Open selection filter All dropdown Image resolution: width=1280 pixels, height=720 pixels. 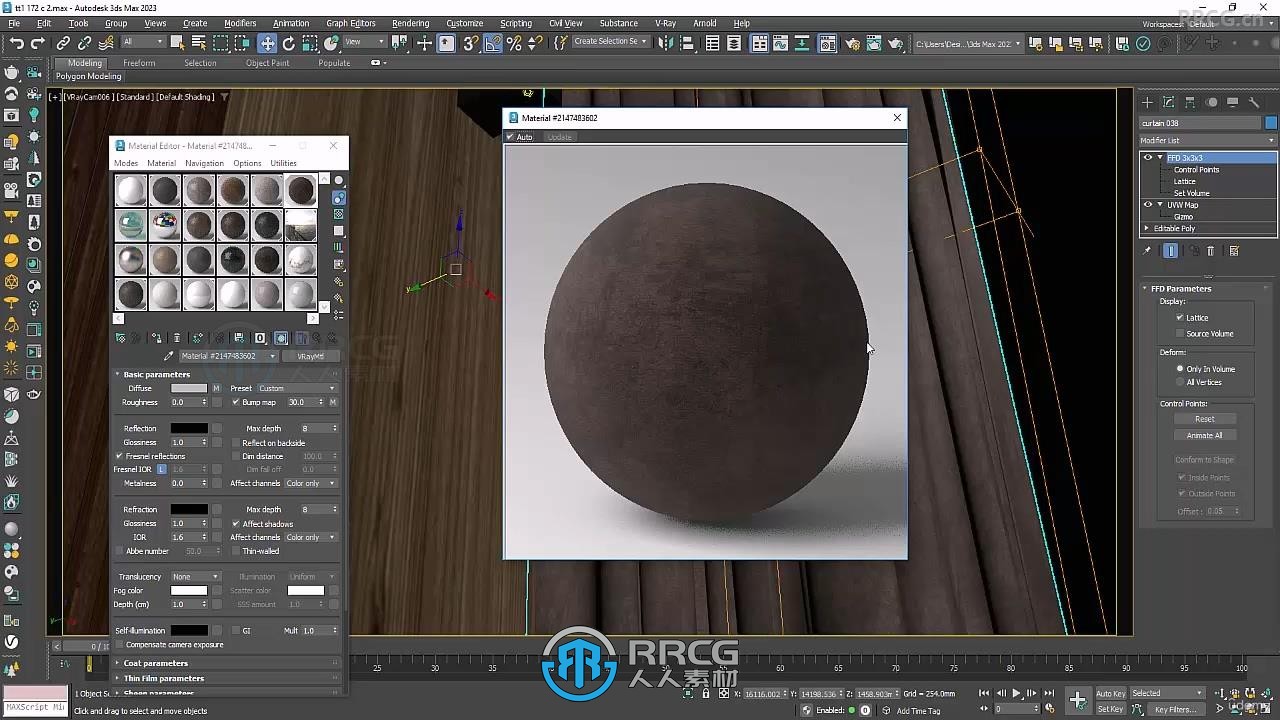[x=143, y=42]
